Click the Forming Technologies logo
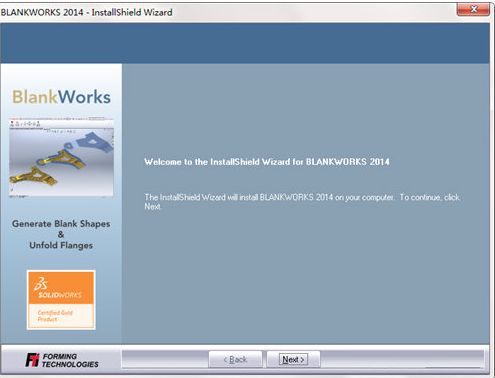Screen dimensions: 495x378 62,360
